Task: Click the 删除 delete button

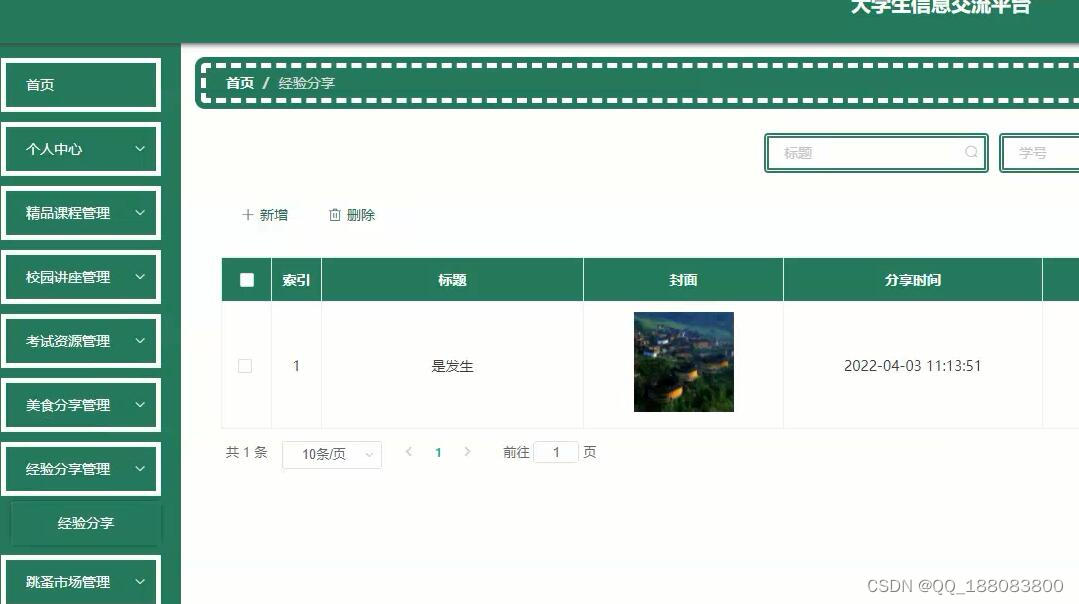Action: click(352, 215)
